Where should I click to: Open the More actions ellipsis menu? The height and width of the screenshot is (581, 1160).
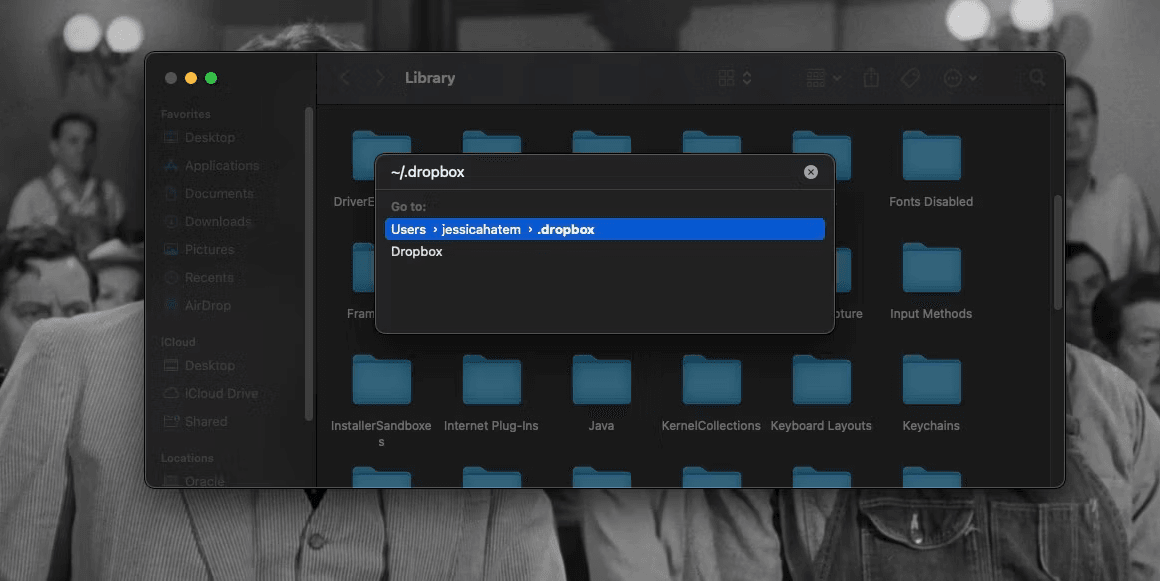(x=960, y=78)
